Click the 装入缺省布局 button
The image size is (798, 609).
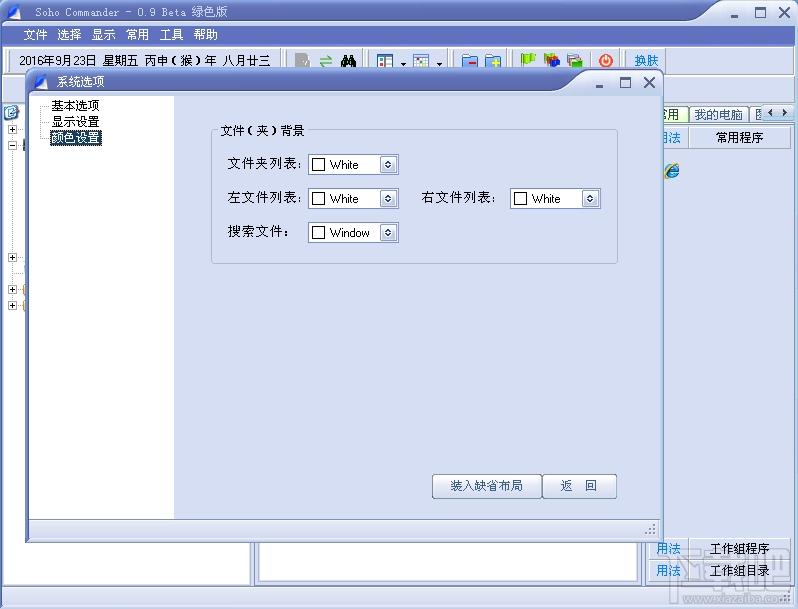487,486
